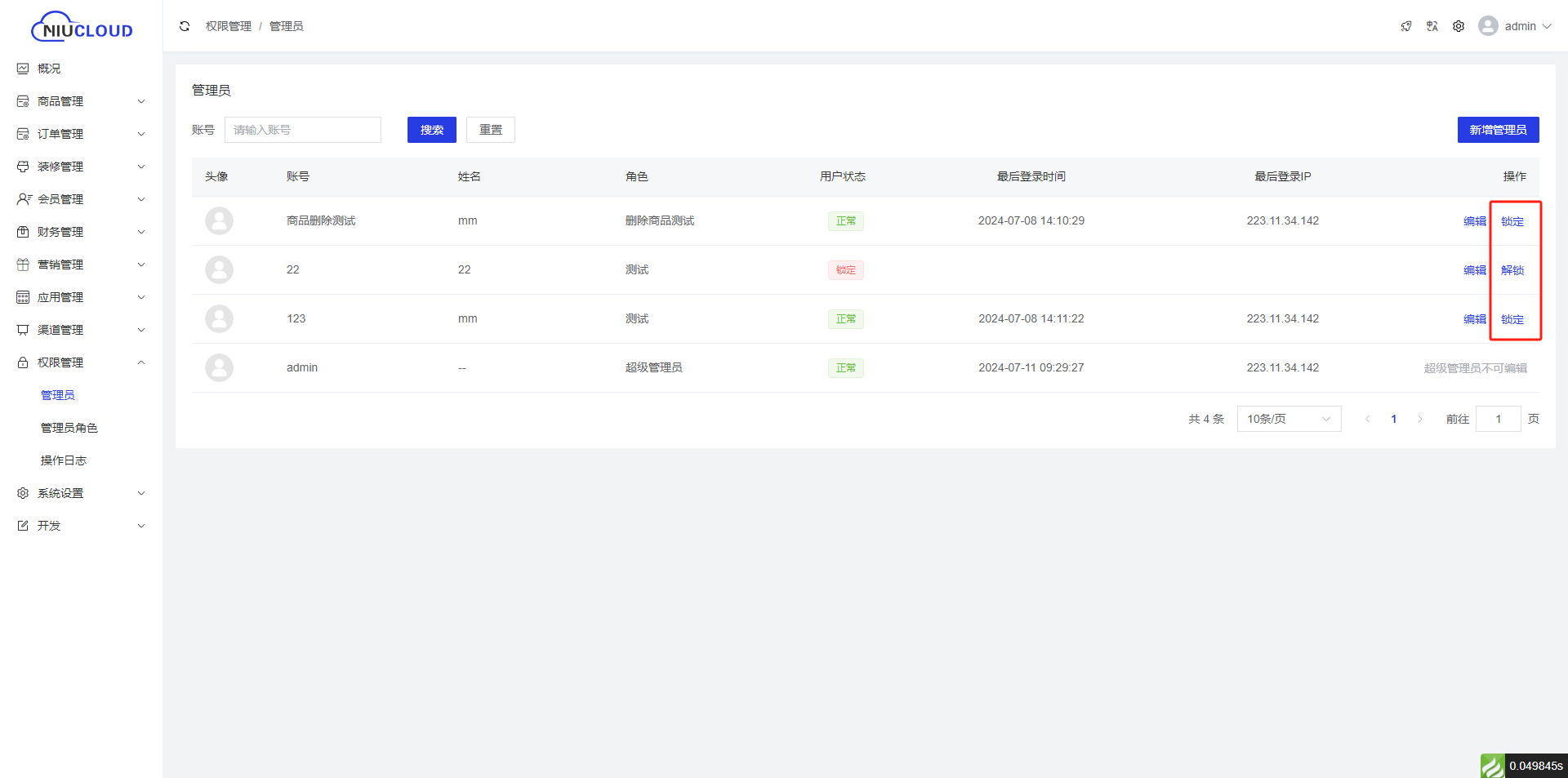Focus the 请输入账号 account input

pyautogui.click(x=302, y=130)
